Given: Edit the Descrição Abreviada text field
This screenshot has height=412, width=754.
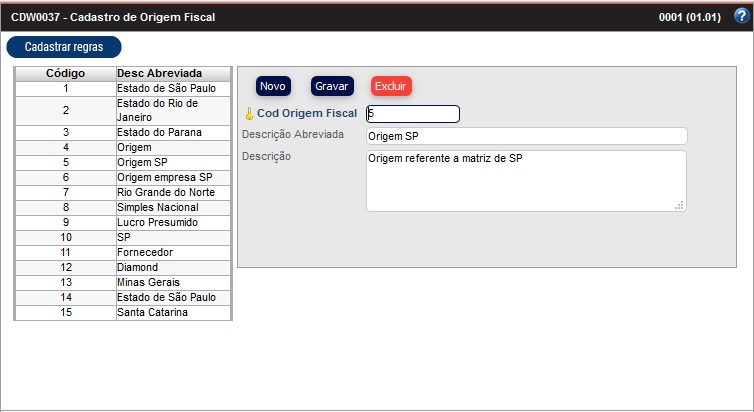Looking at the screenshot, I should 526,136.
